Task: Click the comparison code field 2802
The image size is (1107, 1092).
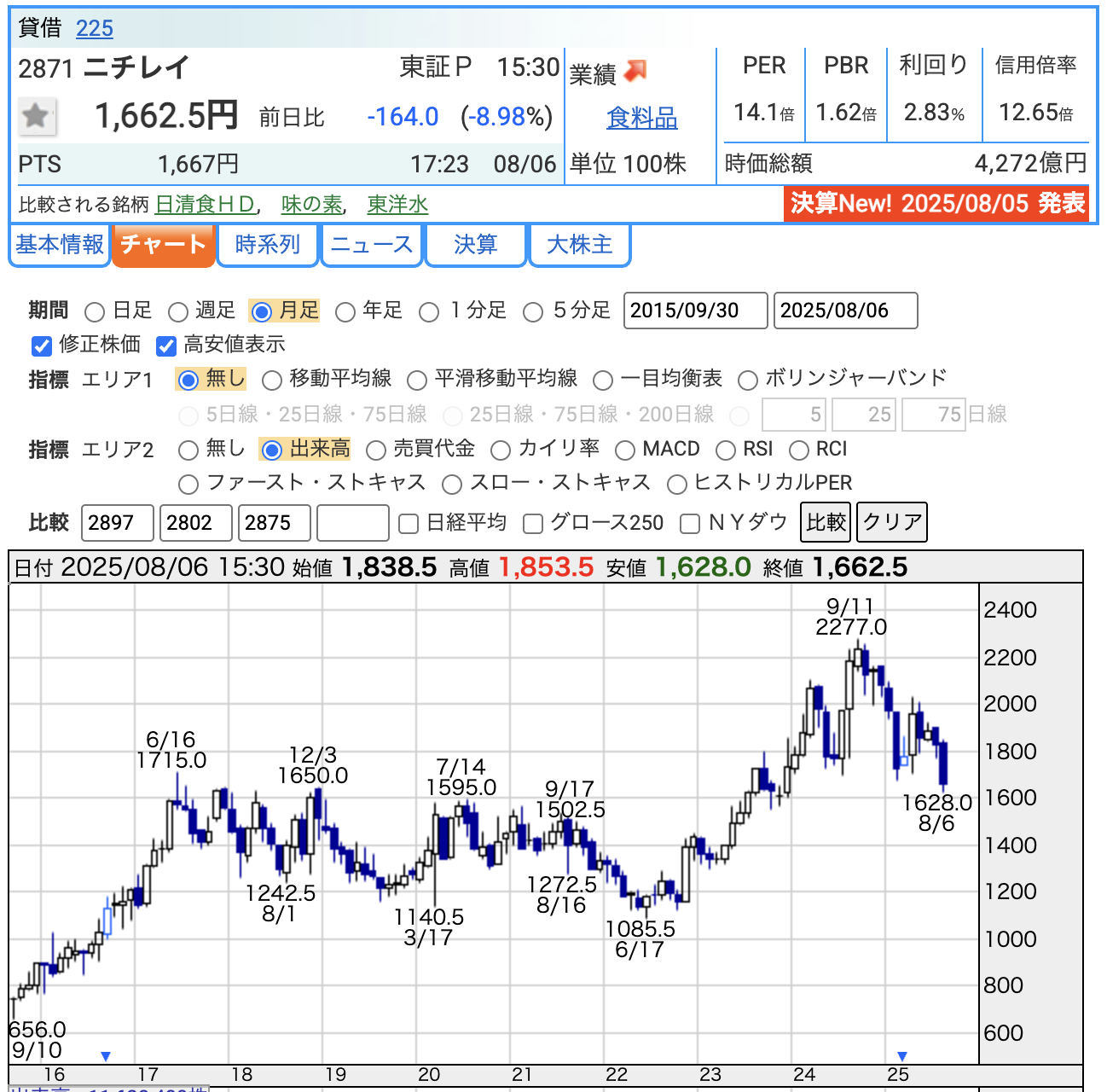Action: (x=196, y=523)
